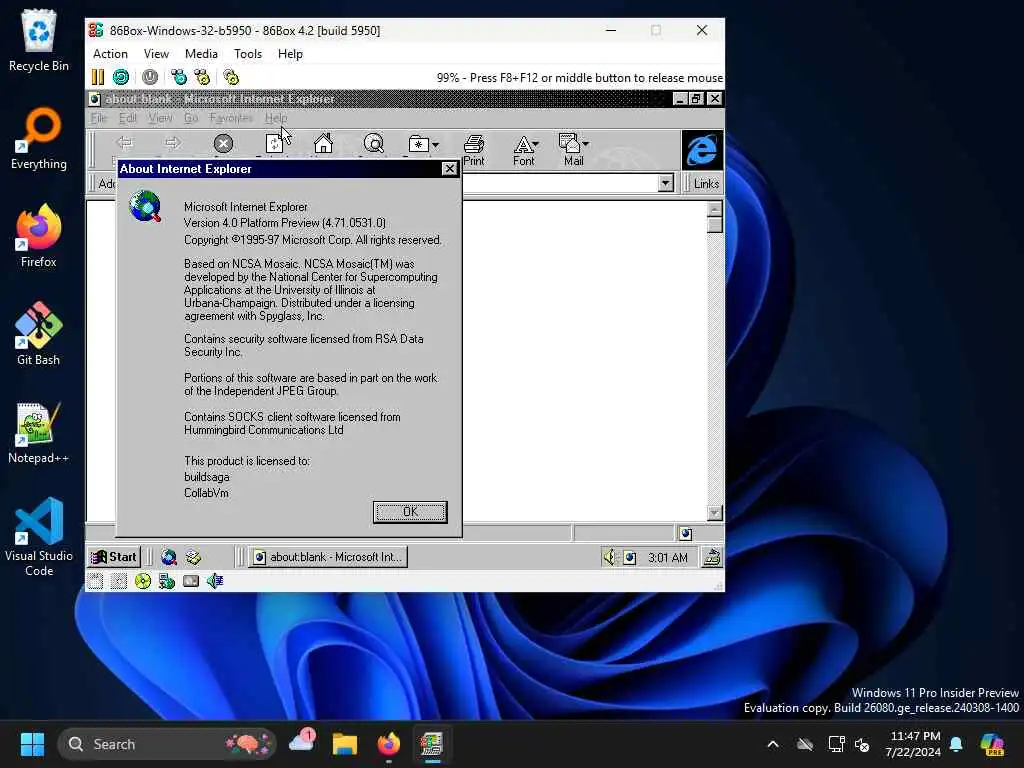Click the 86Box icon on host taskbar
Viewport: 1024px width, 768px height.
click(431, 744)
